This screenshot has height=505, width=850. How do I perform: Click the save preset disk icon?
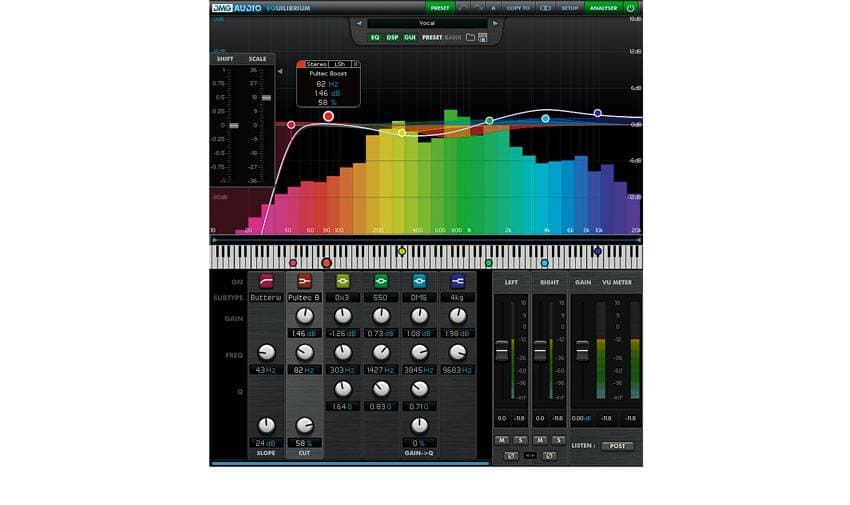[482, 37]
